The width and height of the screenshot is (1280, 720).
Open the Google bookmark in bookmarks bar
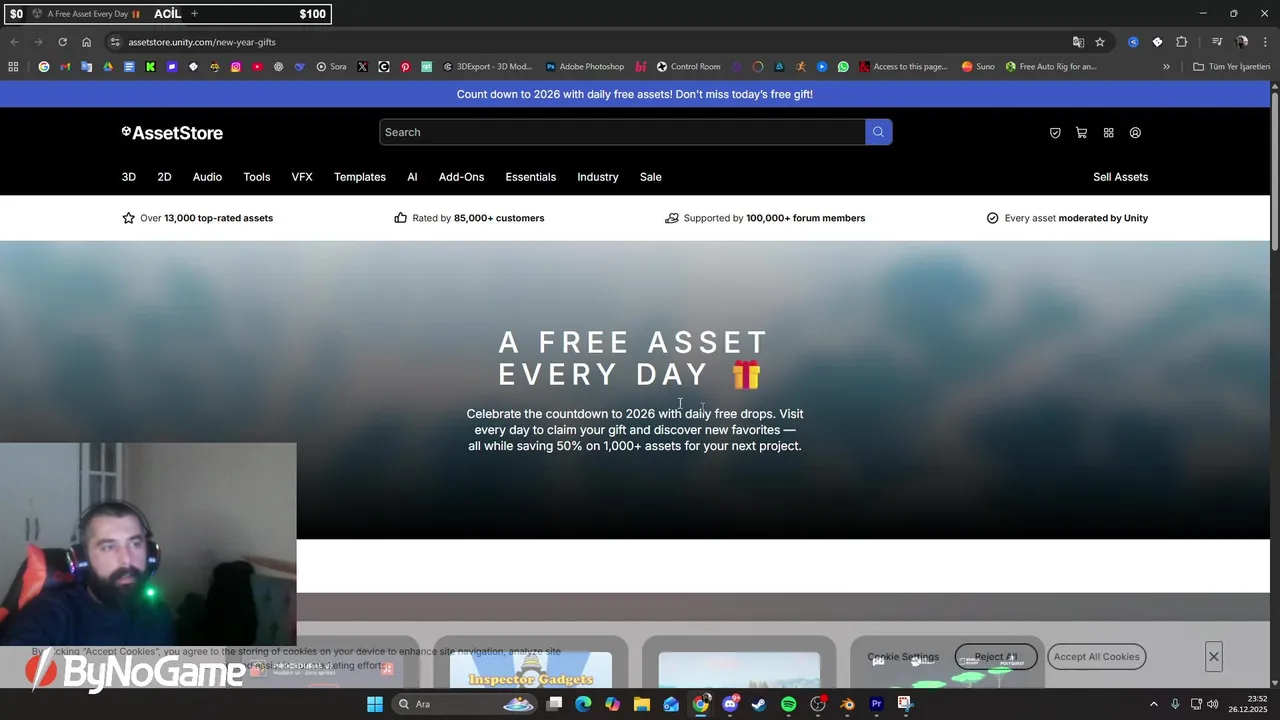pyautogui.click(x=44, y=67)
